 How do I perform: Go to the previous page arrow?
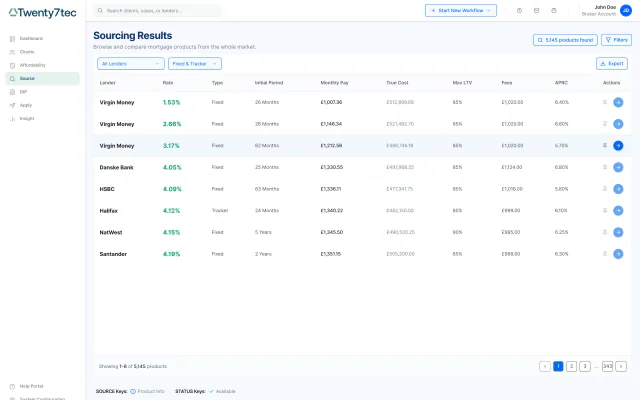(545, 367)
